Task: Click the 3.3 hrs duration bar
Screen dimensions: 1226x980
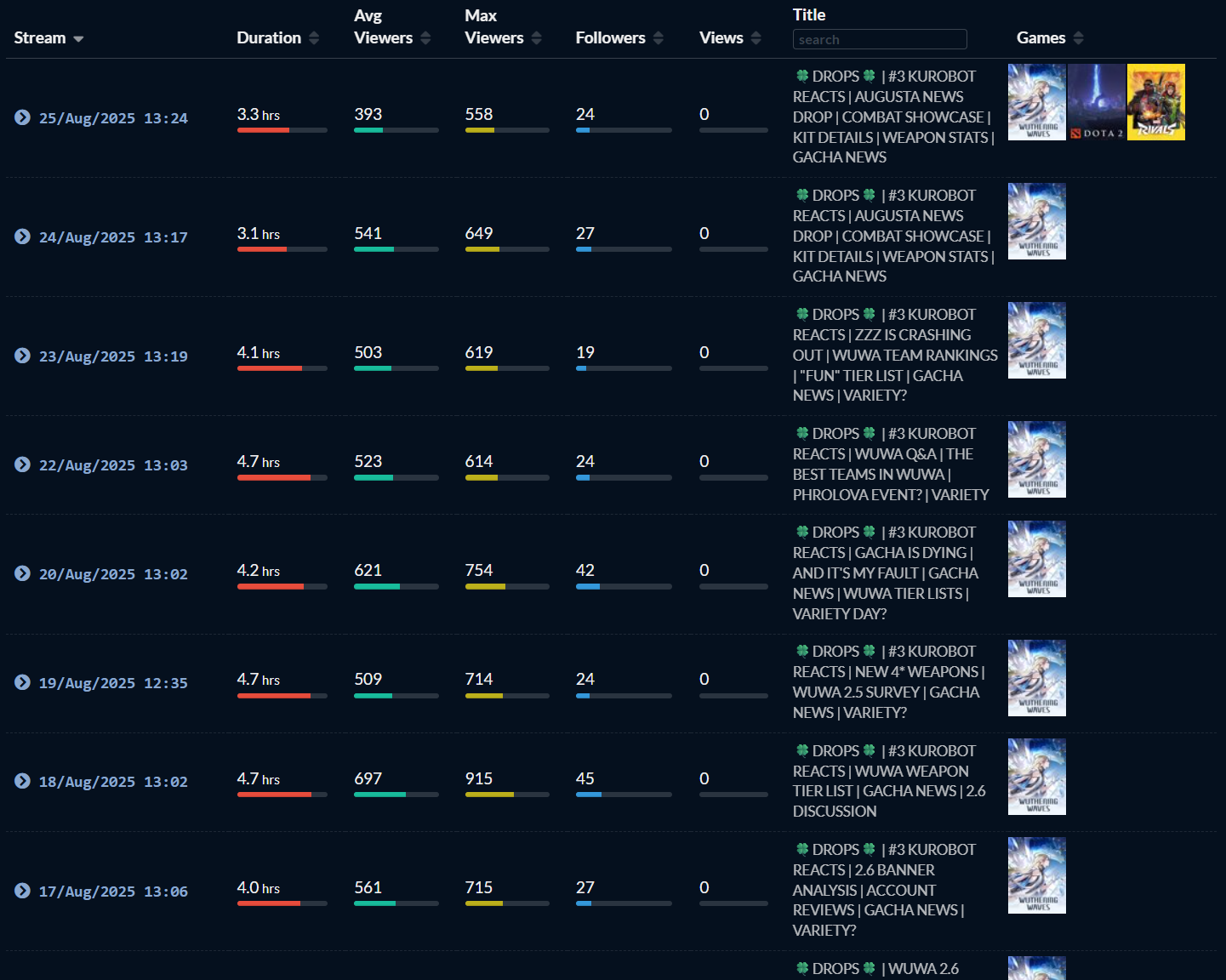Action: (x=282, y=130)
